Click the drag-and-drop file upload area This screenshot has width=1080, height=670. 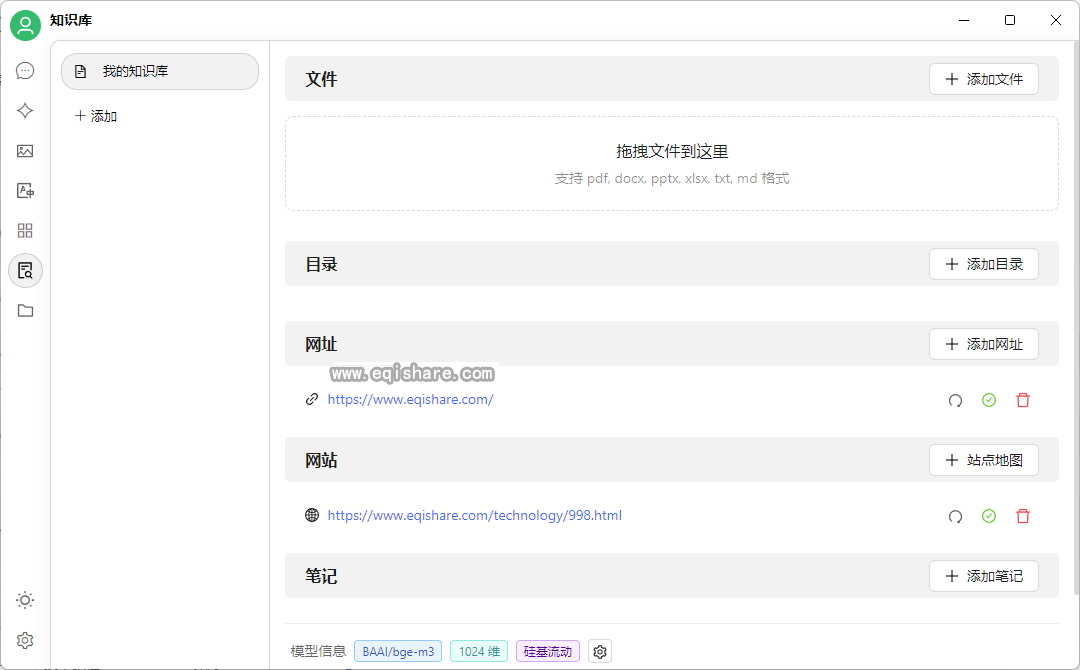click(x=670, y=162)
